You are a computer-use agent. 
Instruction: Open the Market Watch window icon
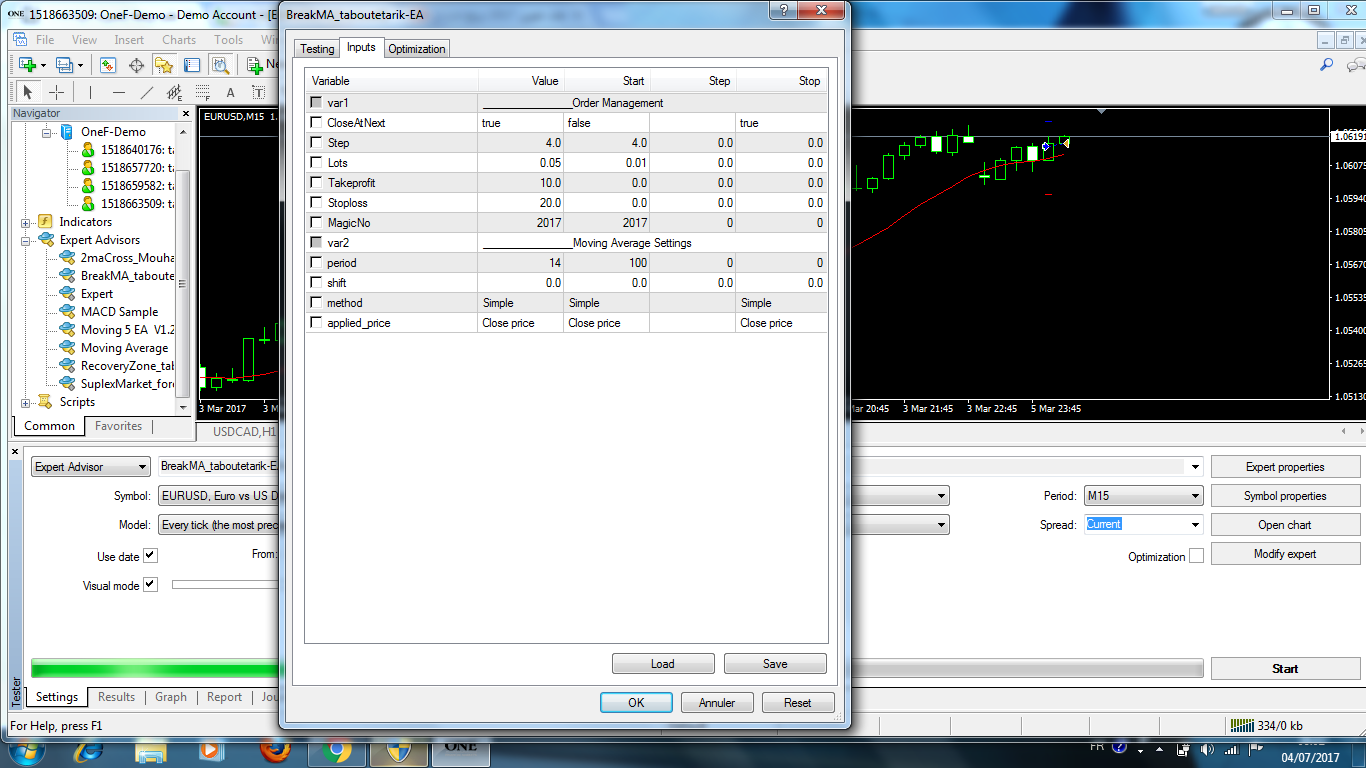[108, 65]
